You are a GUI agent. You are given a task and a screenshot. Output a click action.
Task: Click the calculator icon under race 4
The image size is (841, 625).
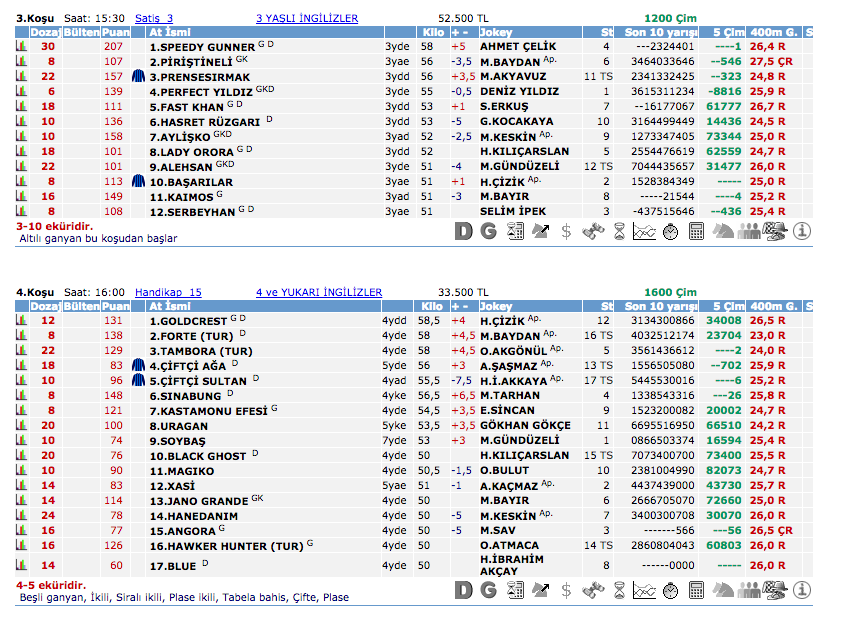click(697, 590)
